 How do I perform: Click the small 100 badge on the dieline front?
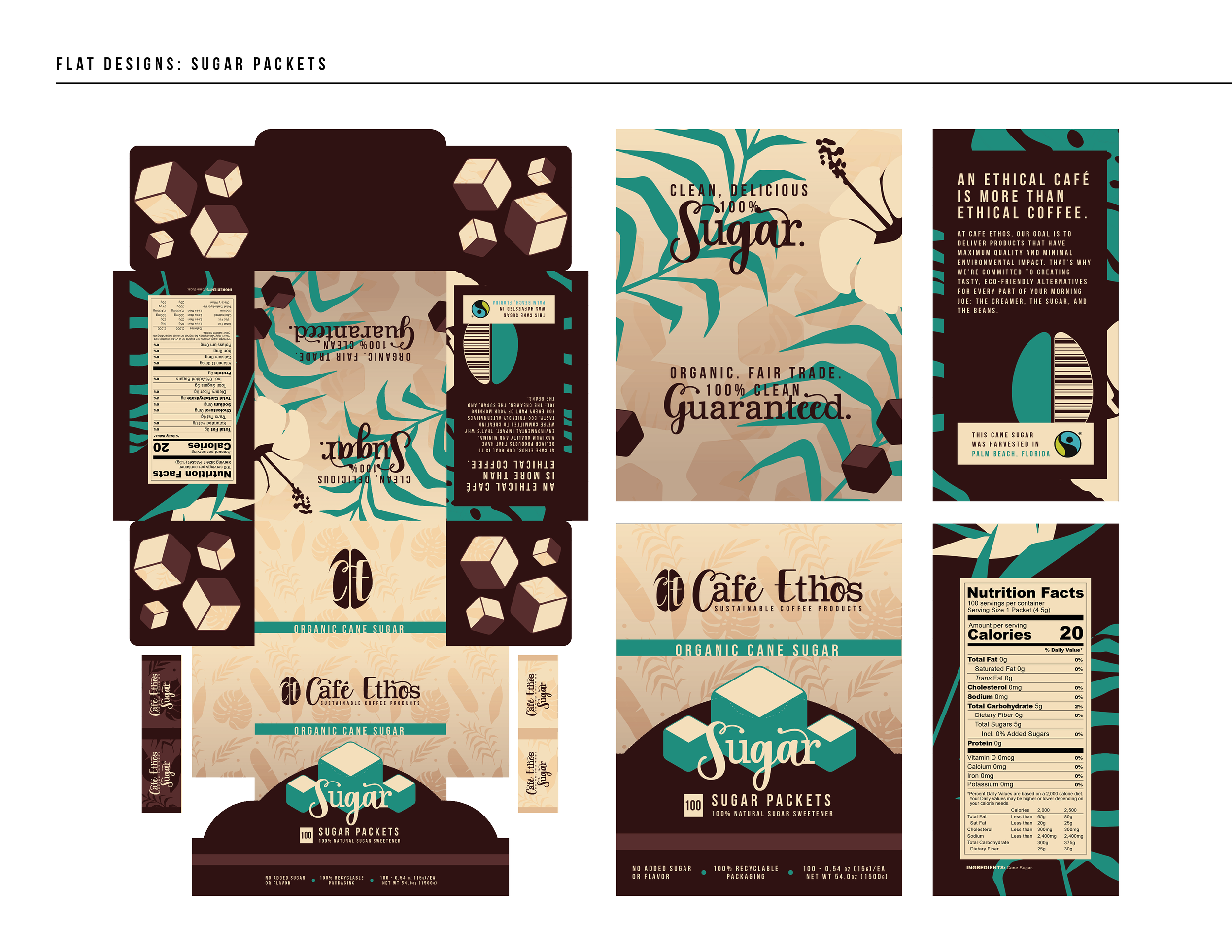pos(306,835)
